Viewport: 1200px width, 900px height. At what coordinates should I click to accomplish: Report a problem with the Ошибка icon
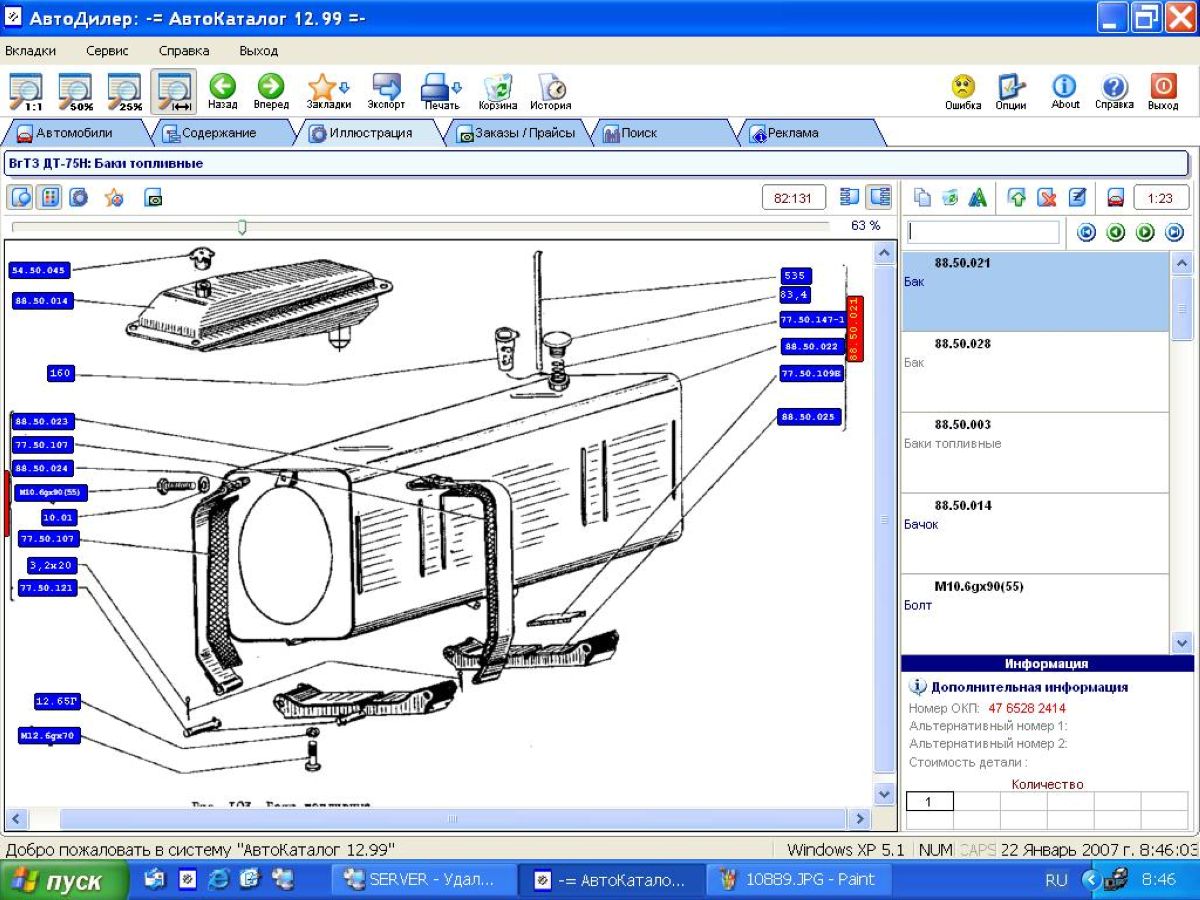tap(963, 88)
